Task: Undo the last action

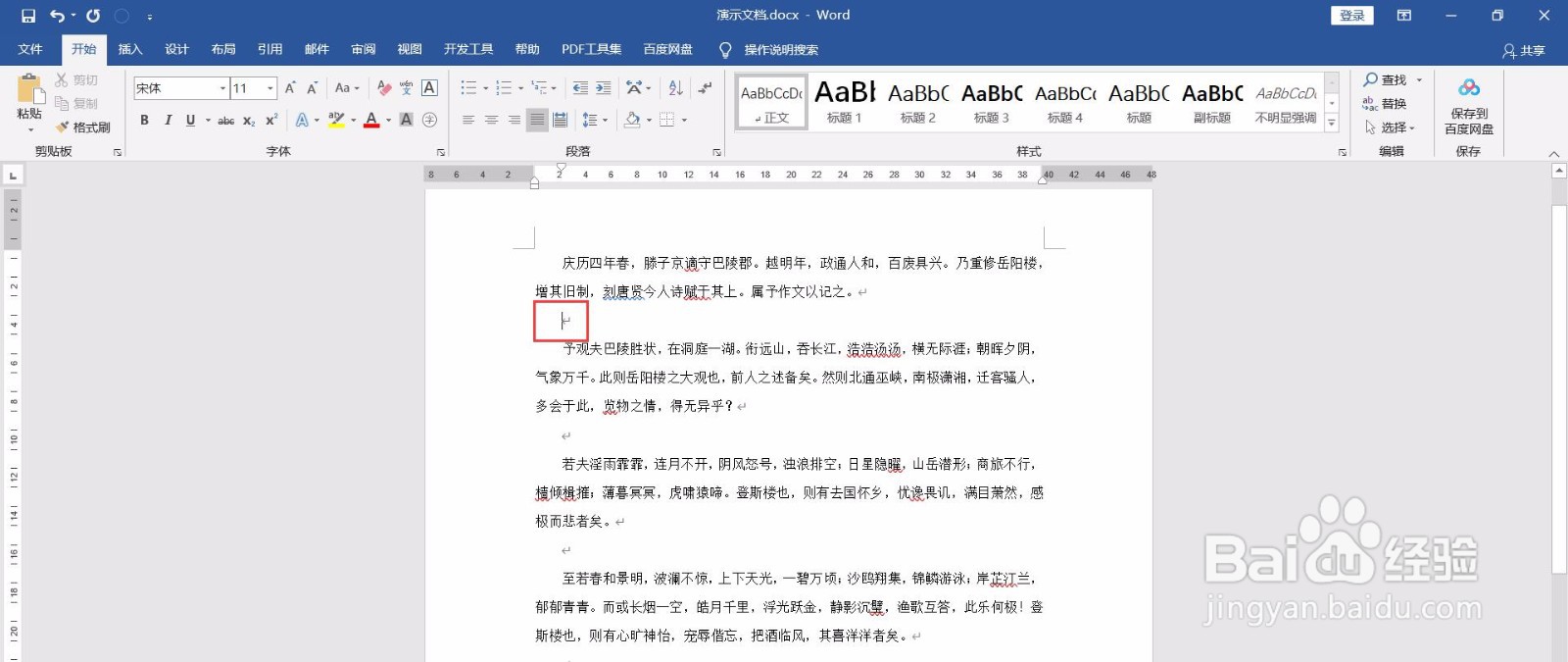Action: pyautogui.click(x=58, y=16)
